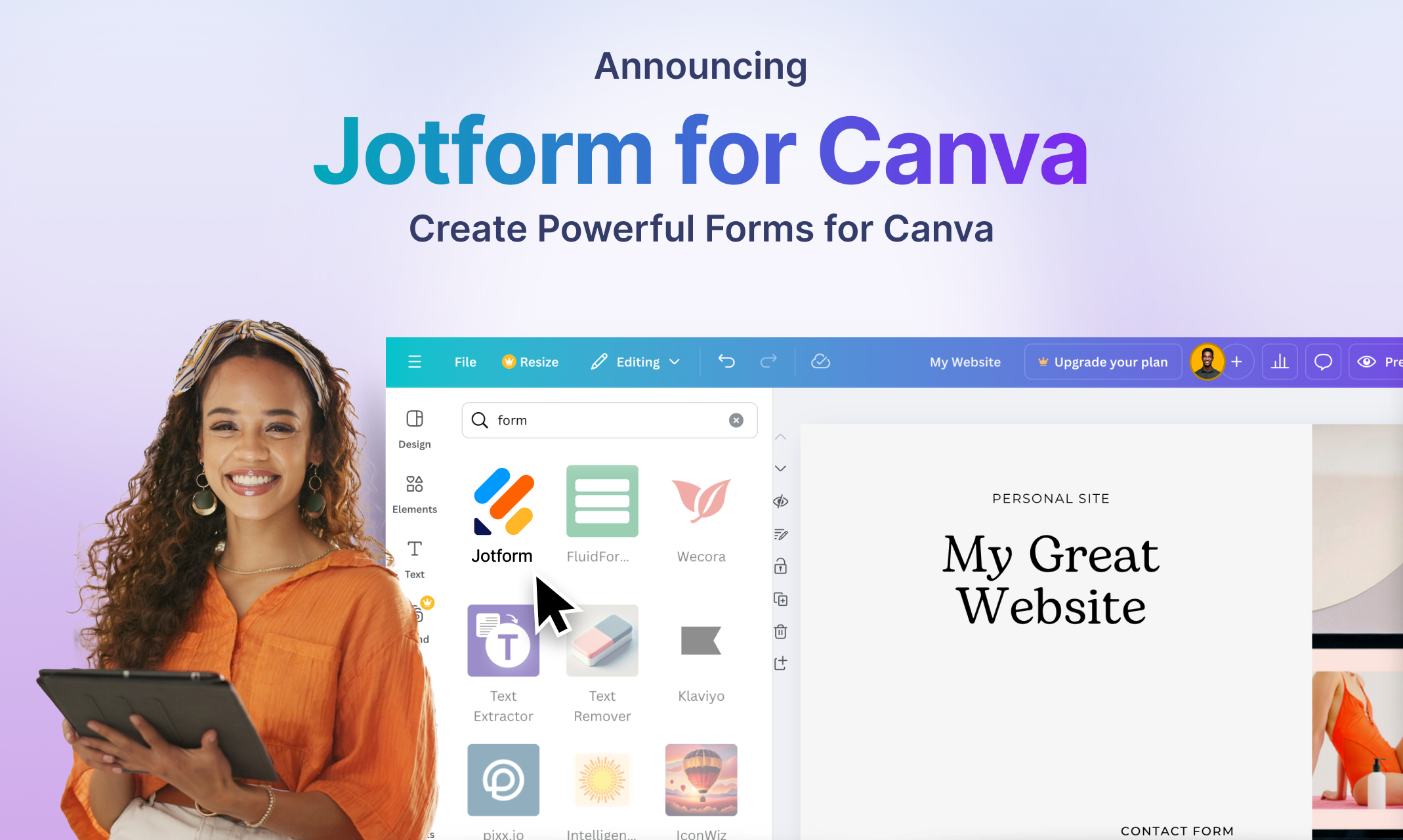Toggle the preview eye icon

(x=1367, y=362)
